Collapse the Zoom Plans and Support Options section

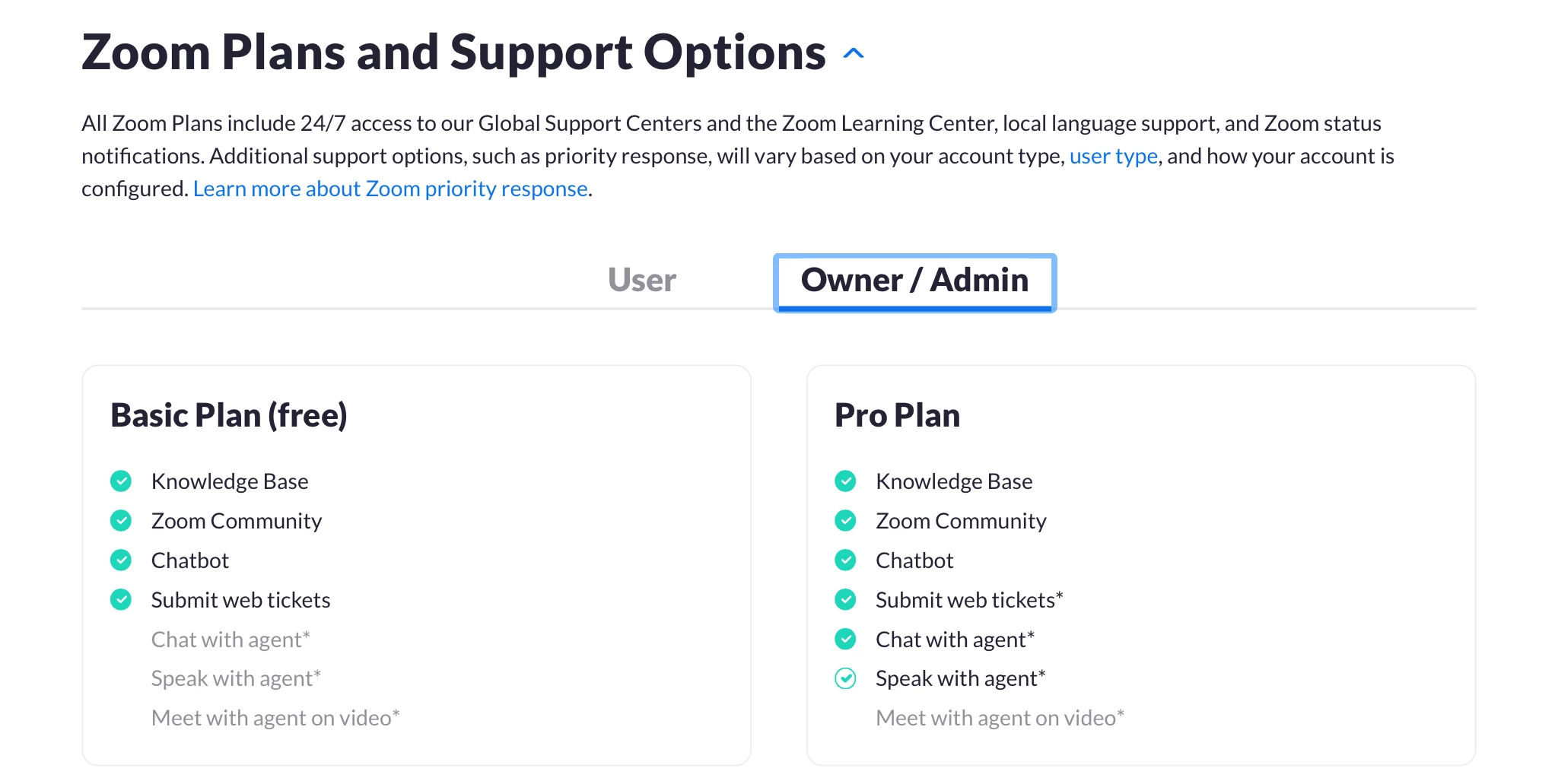tap(854, 54)
